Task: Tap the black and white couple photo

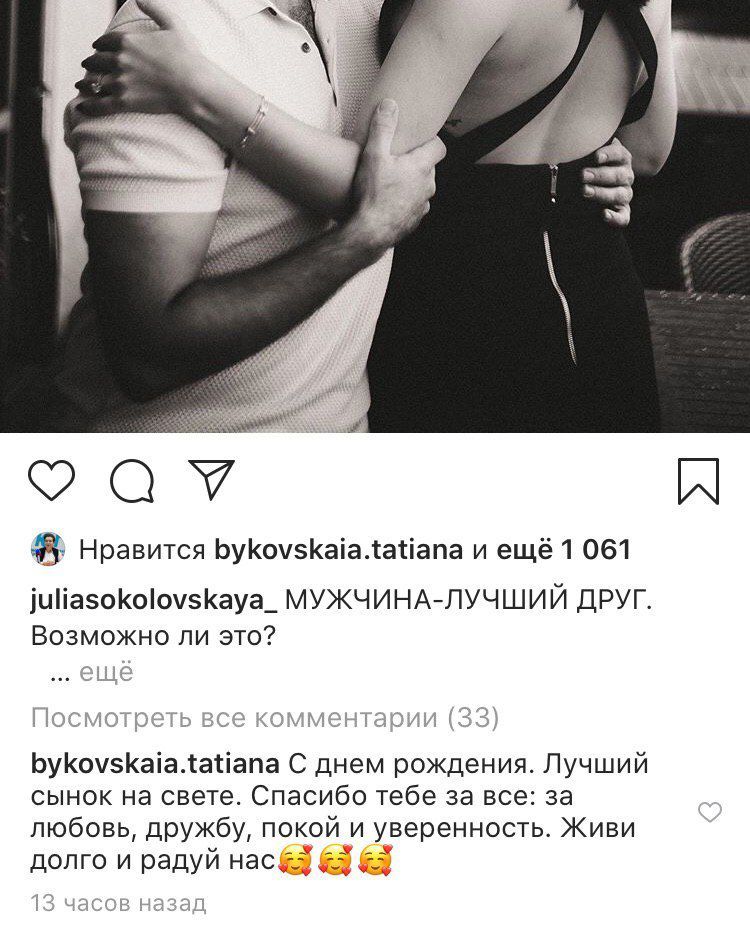Action: [x=375, y=216]
